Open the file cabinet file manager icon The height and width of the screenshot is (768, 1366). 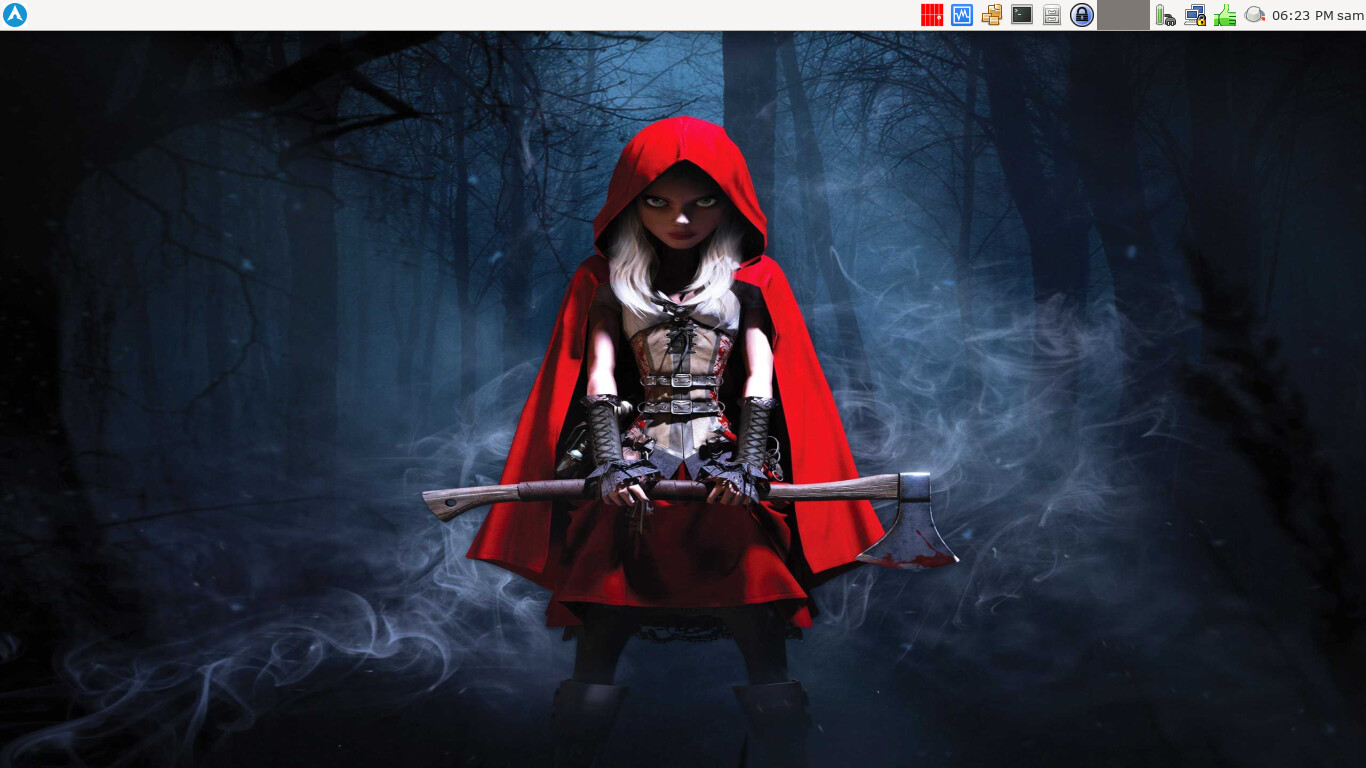(x=1052, y=15)
